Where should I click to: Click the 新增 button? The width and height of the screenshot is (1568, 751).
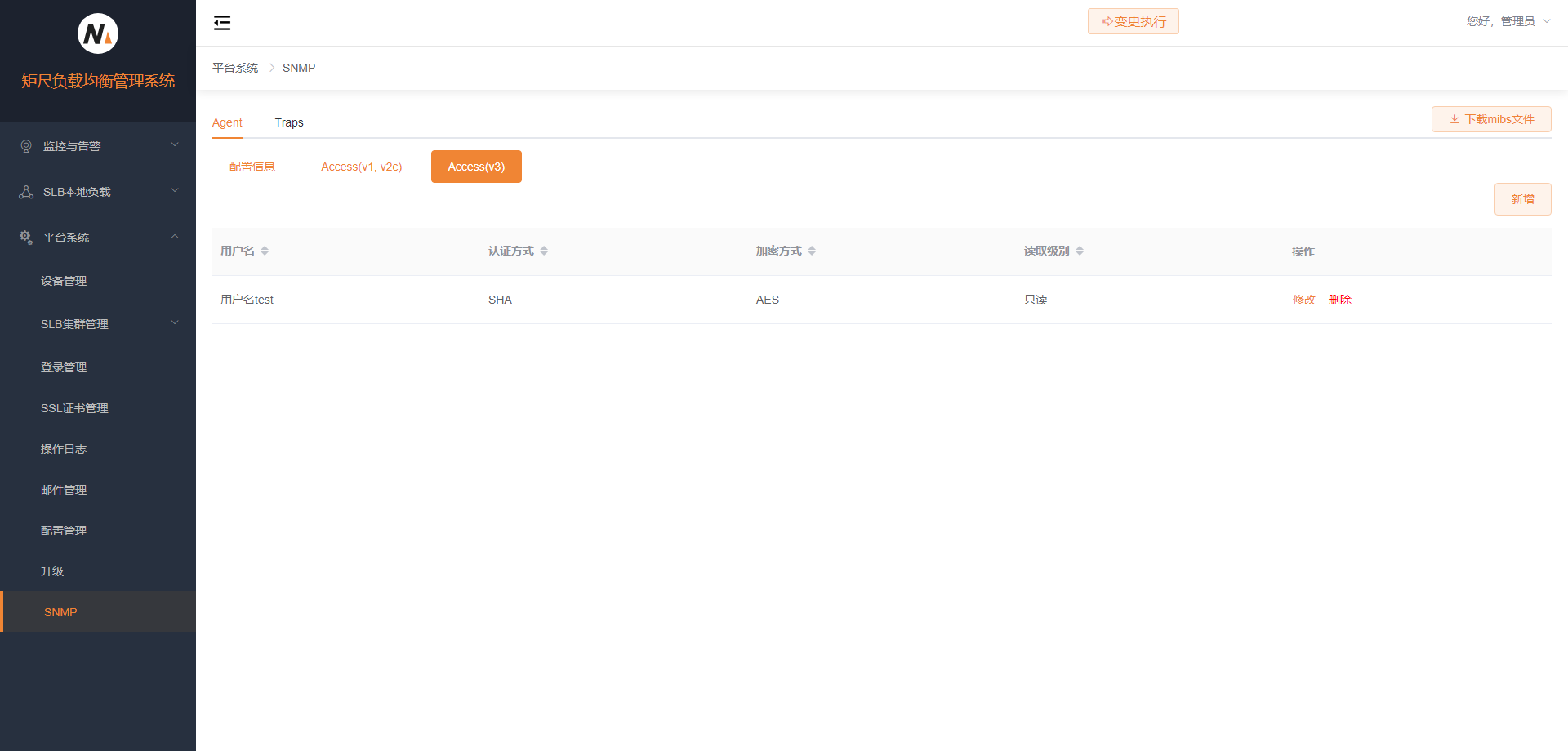(1522, 198)
